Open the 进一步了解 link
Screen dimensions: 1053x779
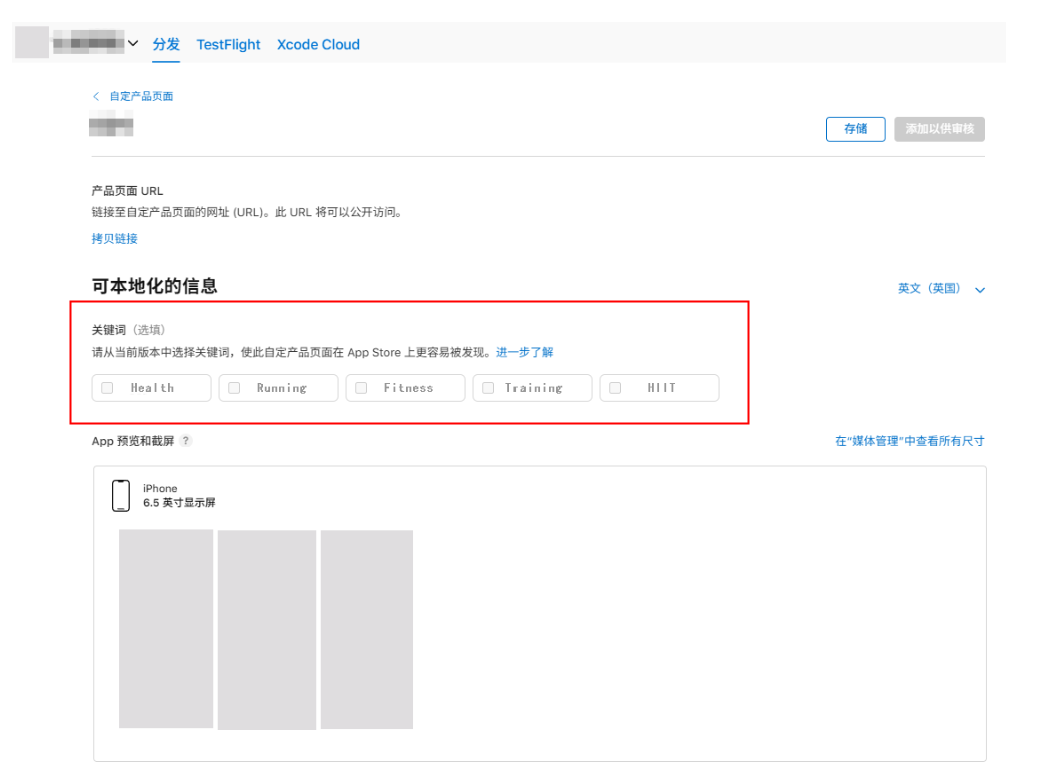pyautogui.click(x=524, y=352)
